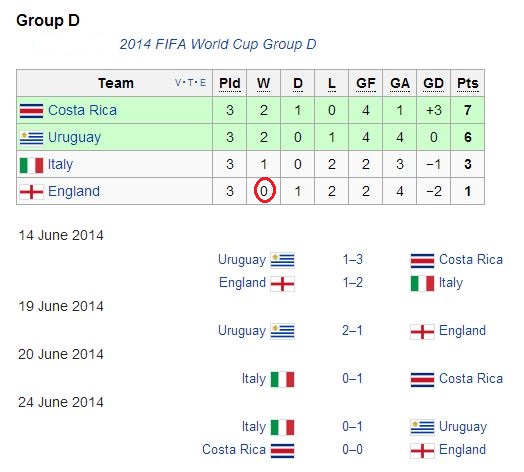The height and width of the screenshot is (472, 524).
Task: Click the Pld column header abbreviation
Action: coord(230,83)
